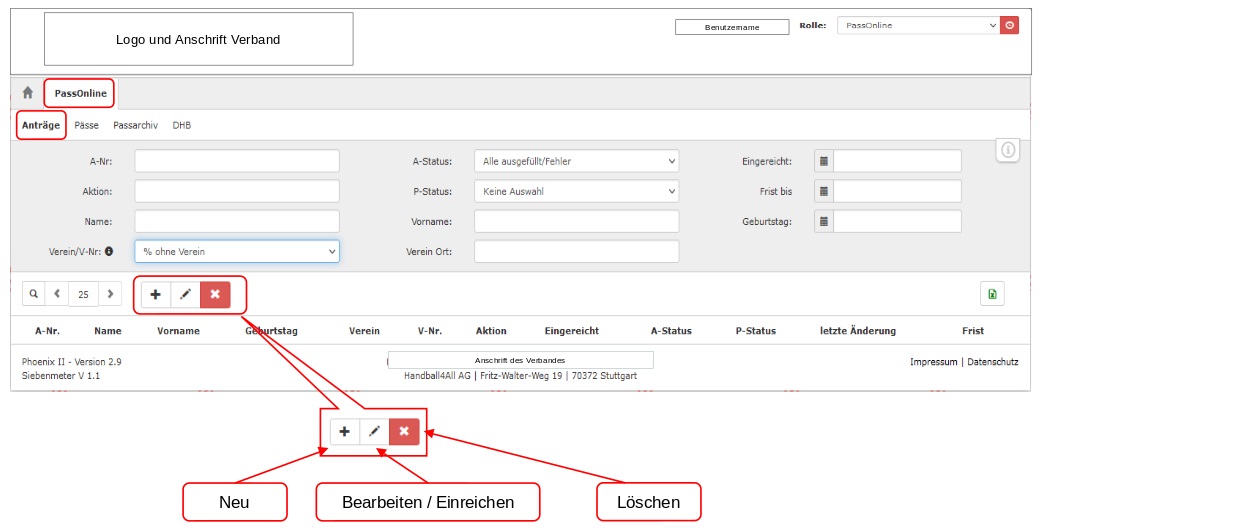This screenshot has width=1234, height=531.
Task: Open the P-Status dropdown
Action: click(576, 191)
